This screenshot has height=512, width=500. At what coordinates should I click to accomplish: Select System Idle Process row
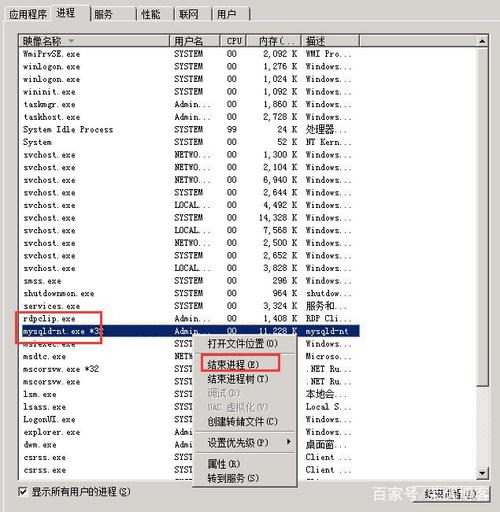(189, 129)
